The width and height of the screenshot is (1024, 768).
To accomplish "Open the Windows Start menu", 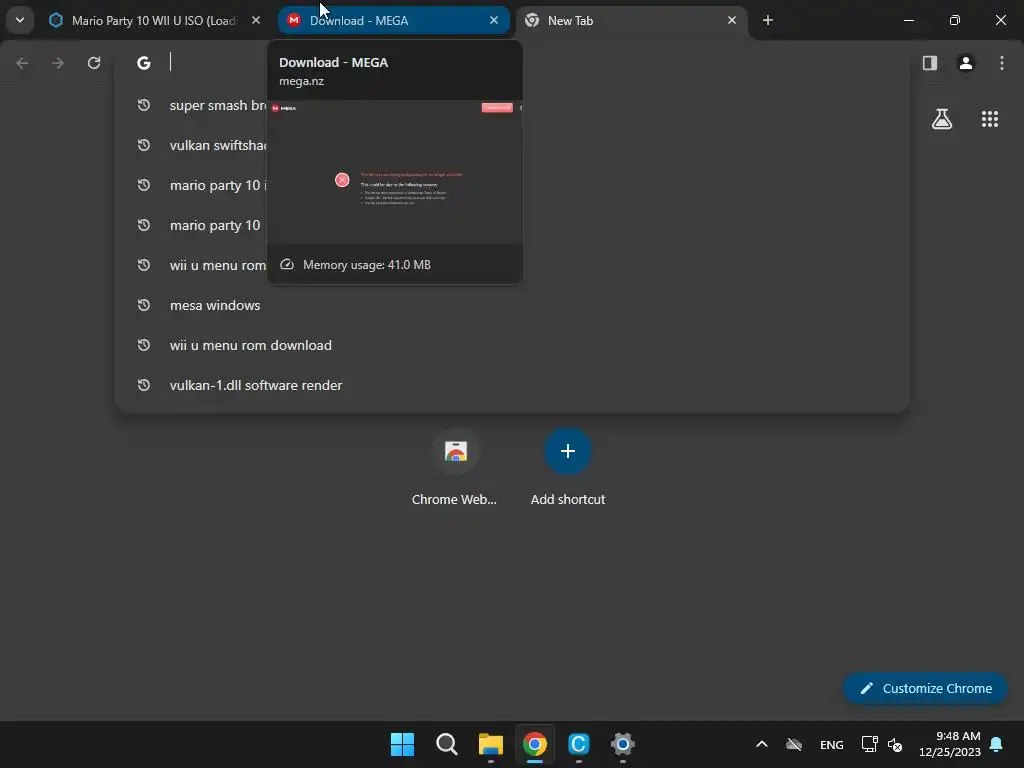I will [x=402, y=744].
